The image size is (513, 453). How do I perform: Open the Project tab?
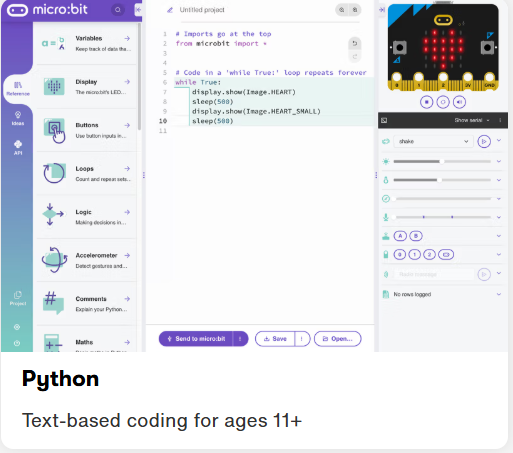(x=18, y=298)
